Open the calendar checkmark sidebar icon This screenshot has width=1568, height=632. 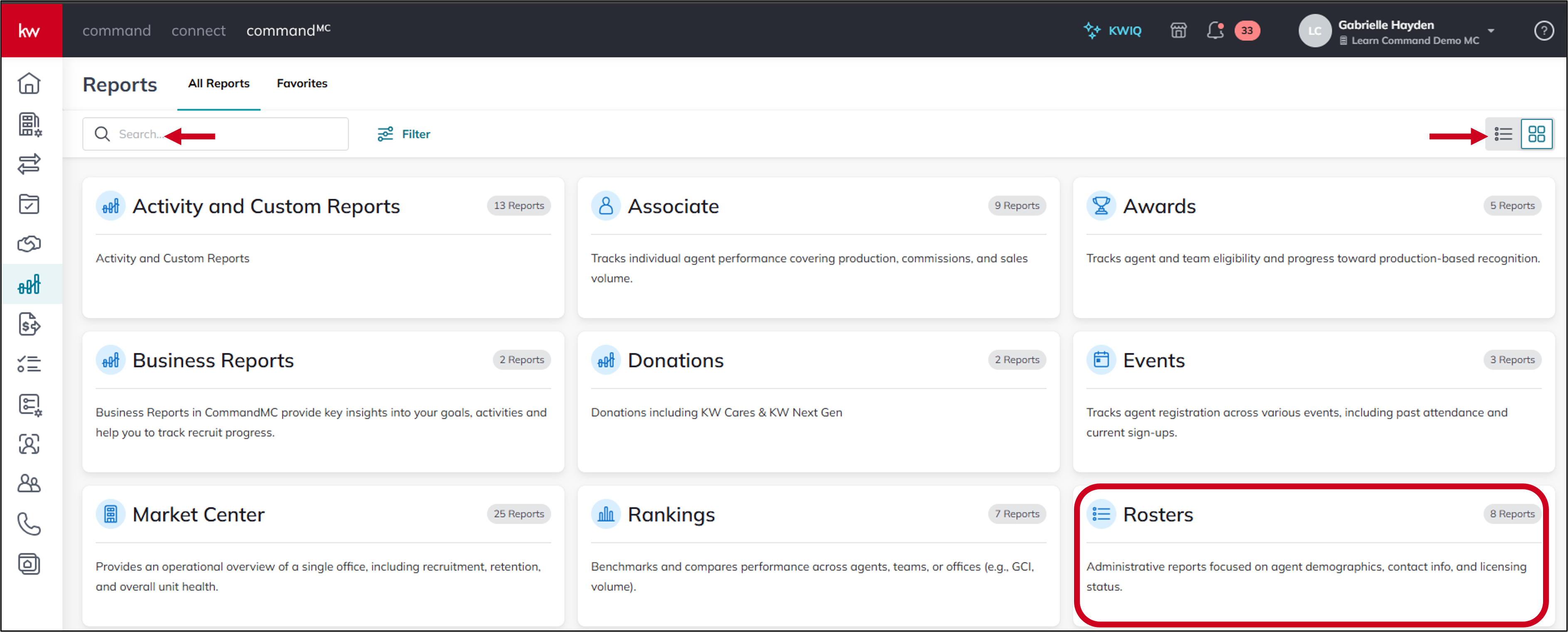click(29, 204)
